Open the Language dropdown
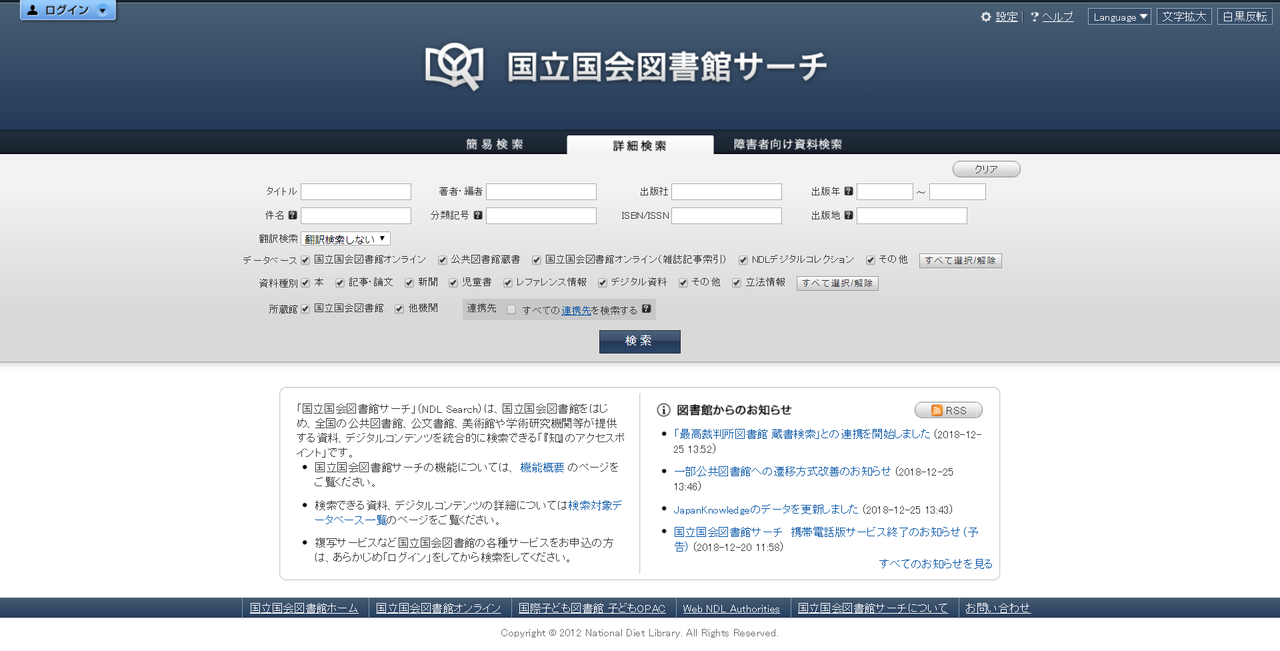 [1120, 17]
